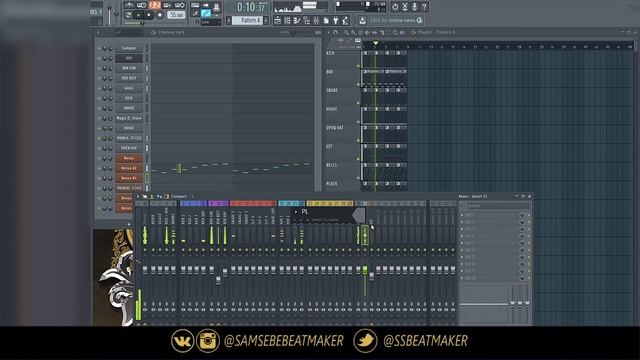This screenshot has width=640, height=360.
Task: Open the channel rack menu arrow
Action: [98, 32]
